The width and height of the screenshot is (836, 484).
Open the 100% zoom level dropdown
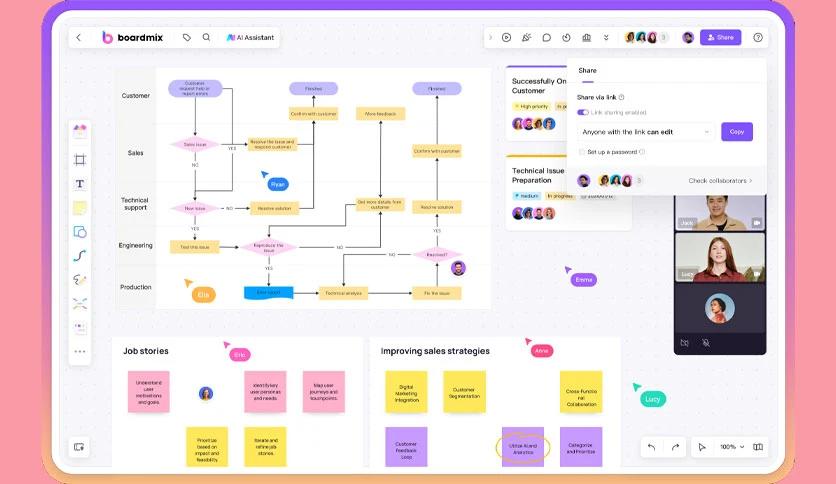[732, 447]
